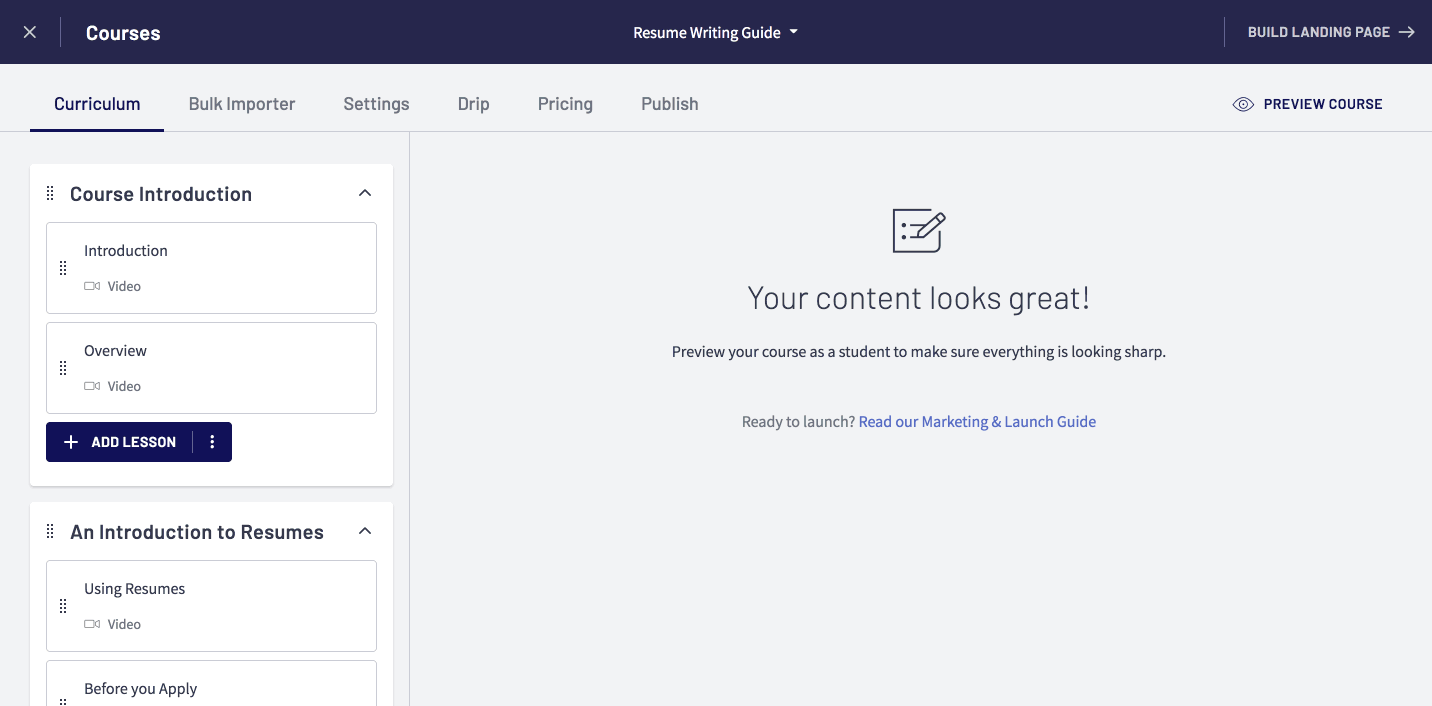Collapse the Course Introduction chapter
1432x706 pixels.
[365, 193]
